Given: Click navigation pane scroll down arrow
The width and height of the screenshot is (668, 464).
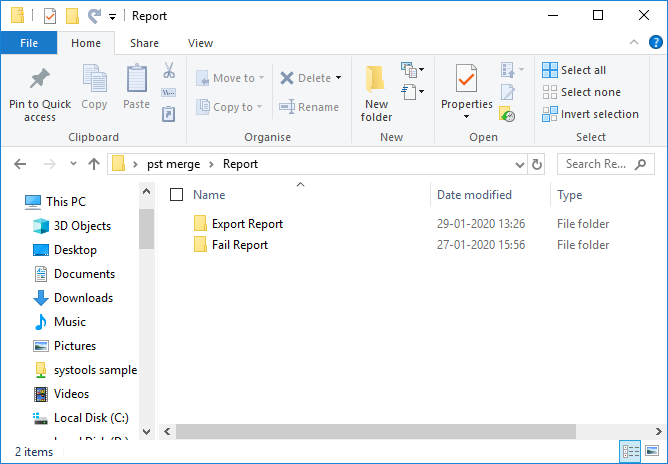Looking at the screenshot, I should tap(146, 432).
